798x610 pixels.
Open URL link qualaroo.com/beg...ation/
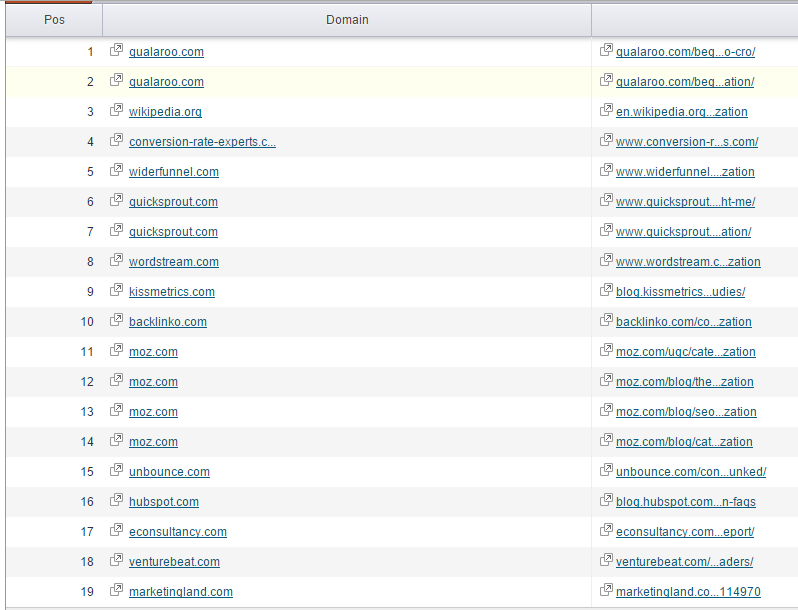(x=685, y=82)
